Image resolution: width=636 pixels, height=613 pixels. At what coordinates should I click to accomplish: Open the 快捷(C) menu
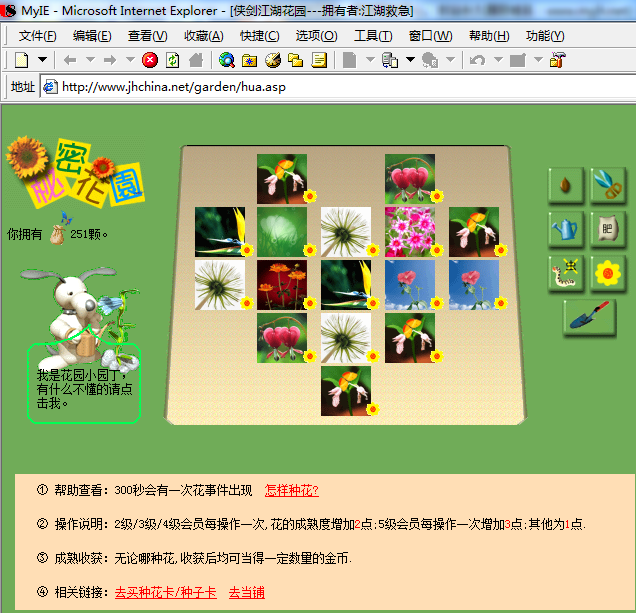tap(260, 36)
